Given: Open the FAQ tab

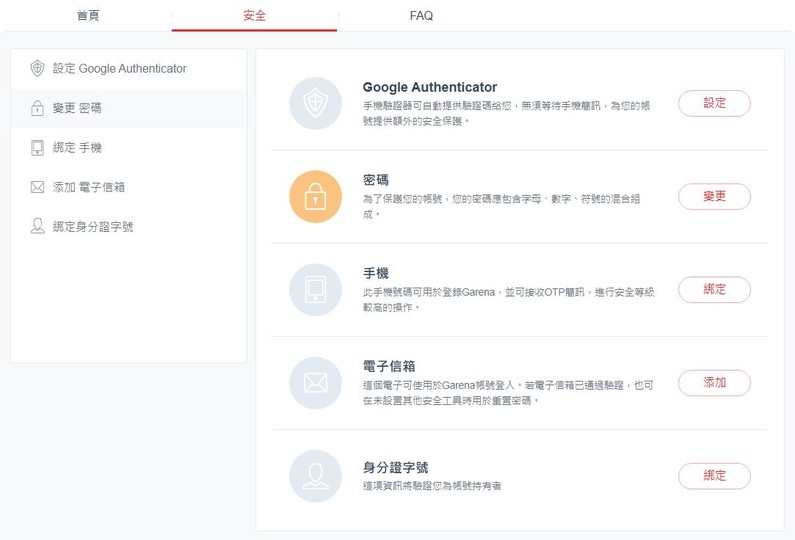Looking at the screenshot, I should pyautogui.click(x=421, y=16).
